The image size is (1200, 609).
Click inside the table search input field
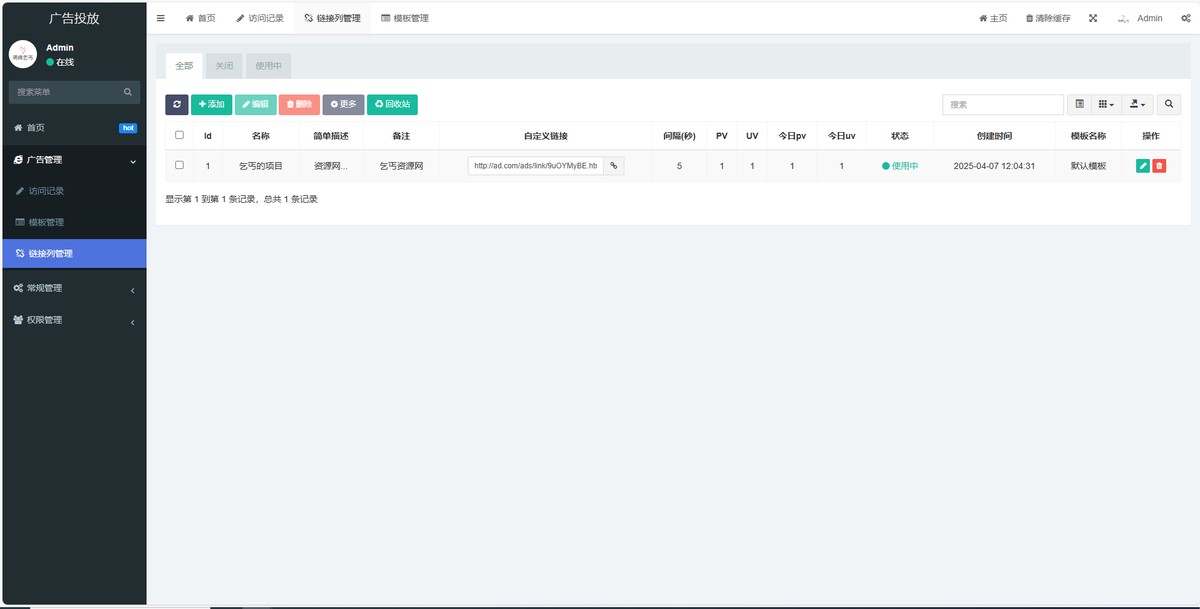[x=1001, y=104]
